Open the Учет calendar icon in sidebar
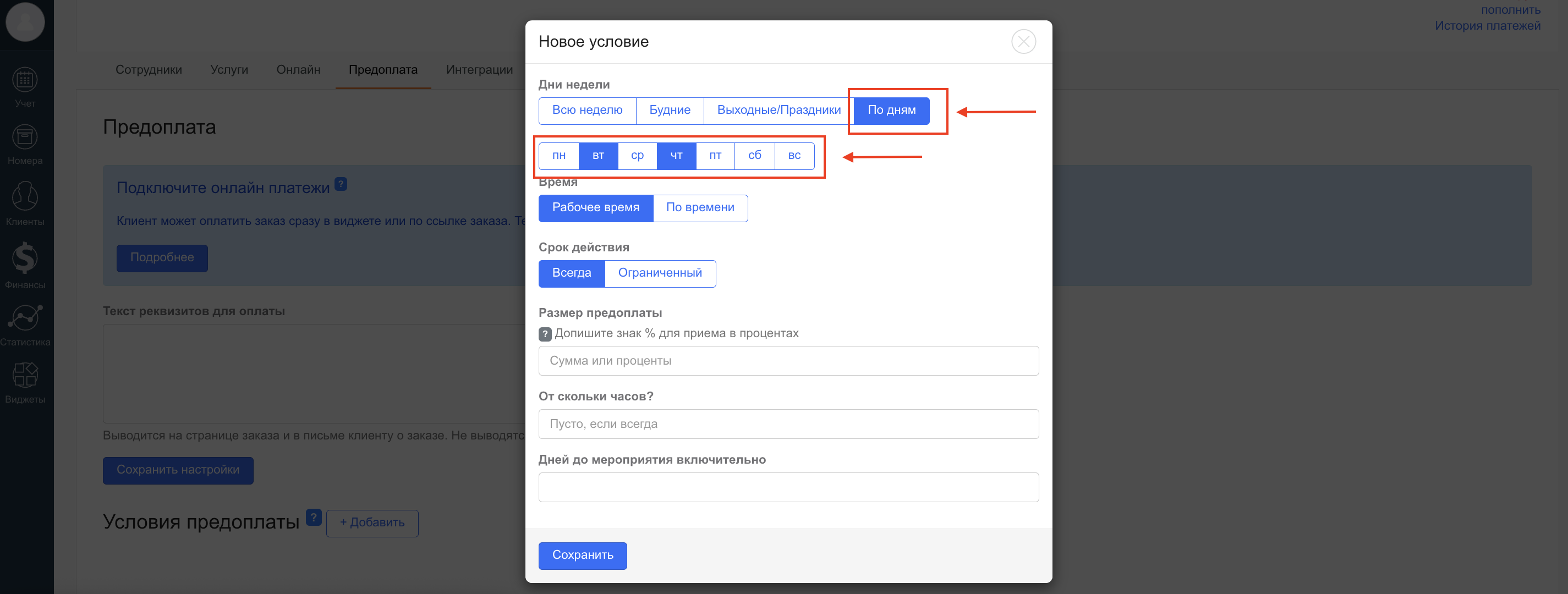The image size is (1568, 594). [x=25, y=80]
